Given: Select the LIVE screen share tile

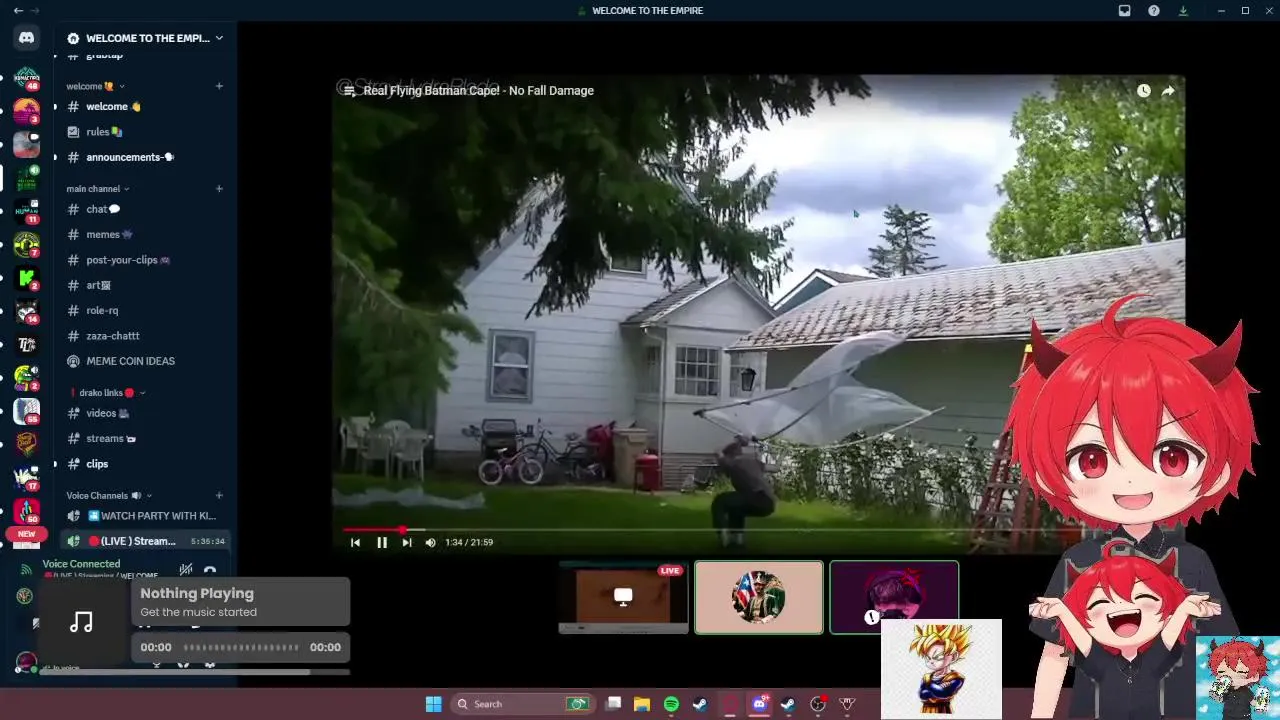Looking at the screenshot, I should [624, 597].
